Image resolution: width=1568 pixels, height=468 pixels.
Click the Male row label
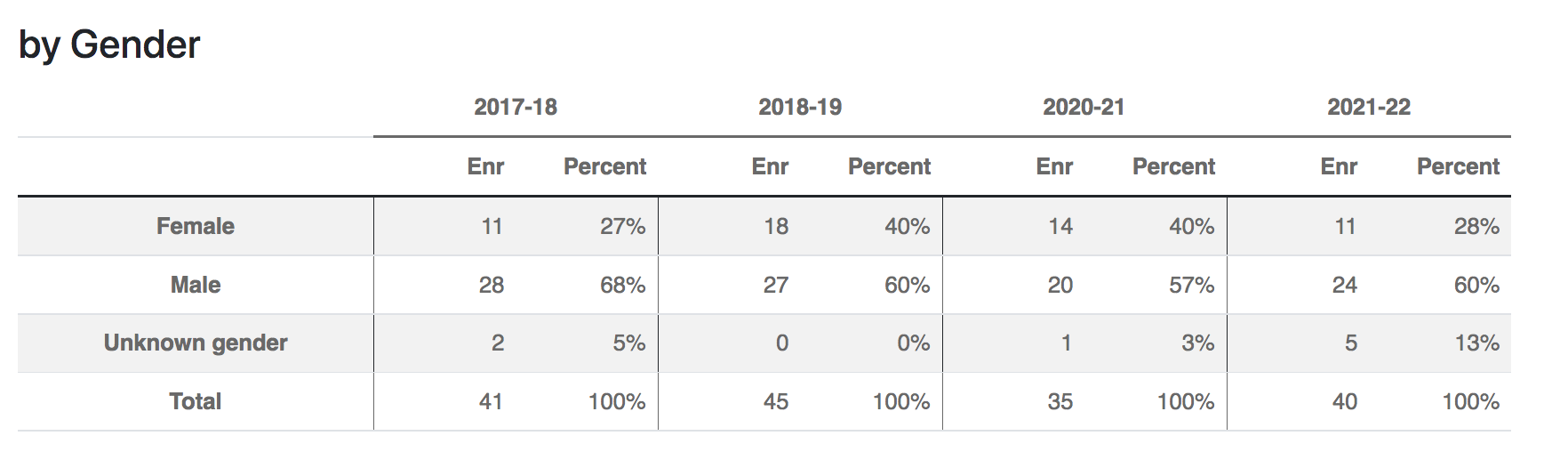(196, 285)
